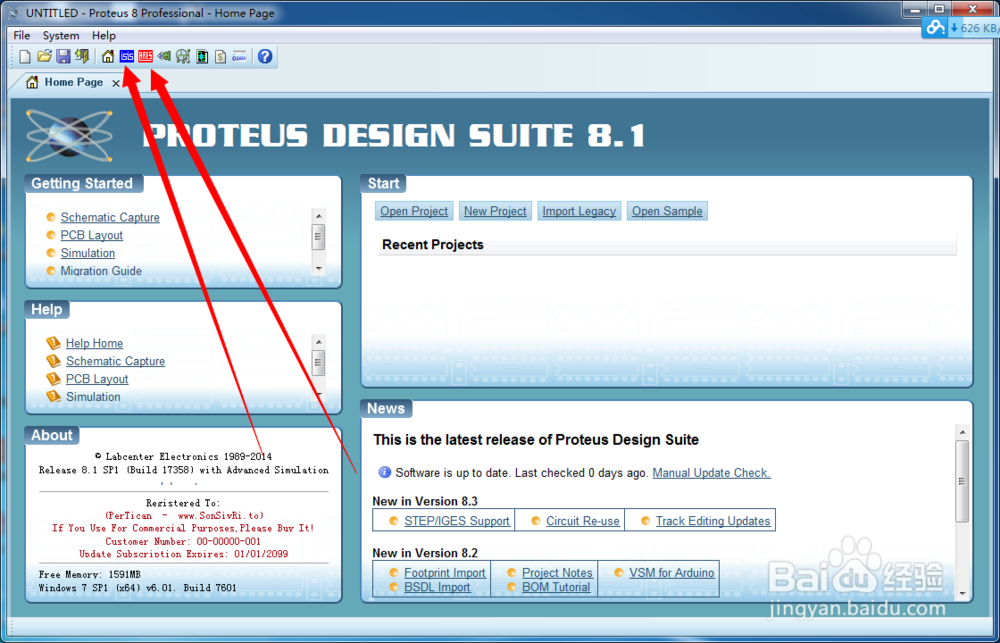The height and width of the screenshot is (643, 1000).
Task: Click the News panel scroll-down arrow
Action: click(962, 593)
